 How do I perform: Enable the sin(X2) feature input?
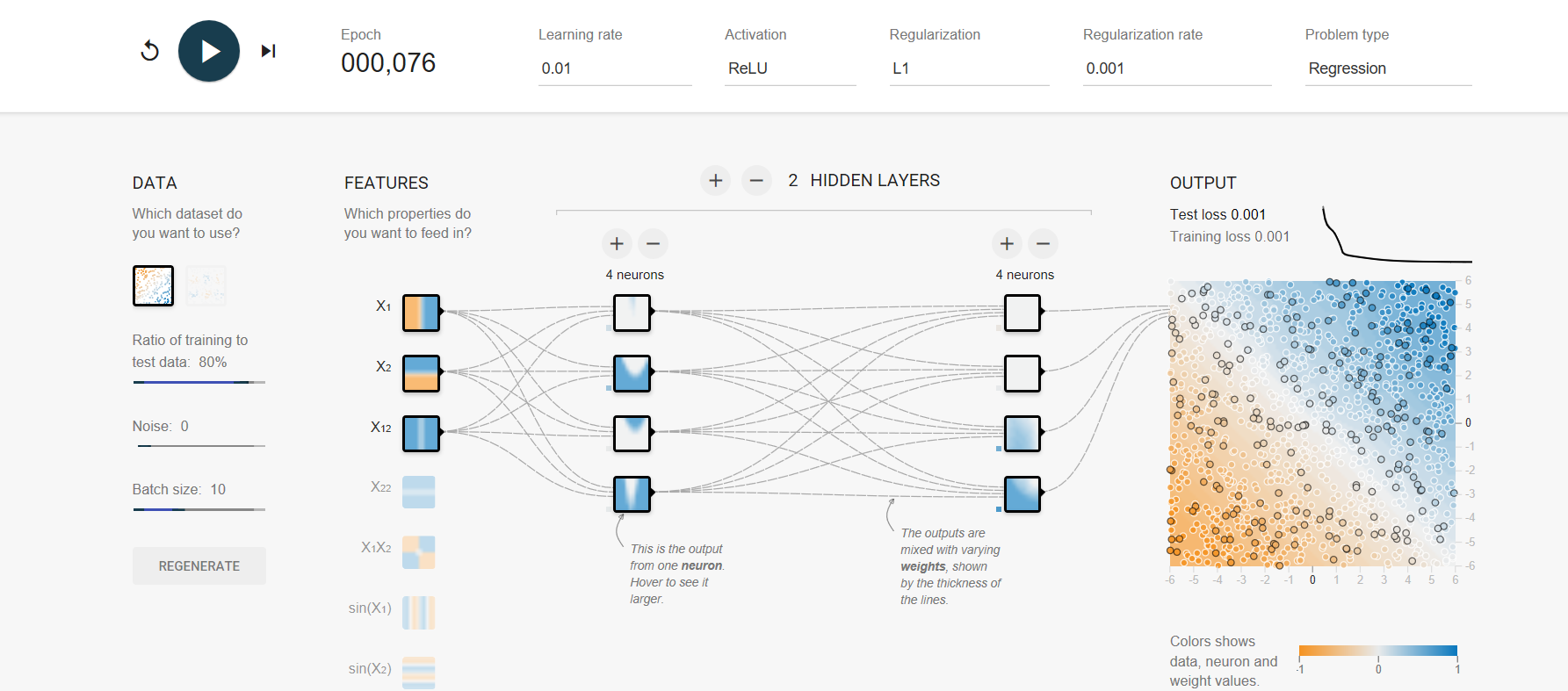419,673
